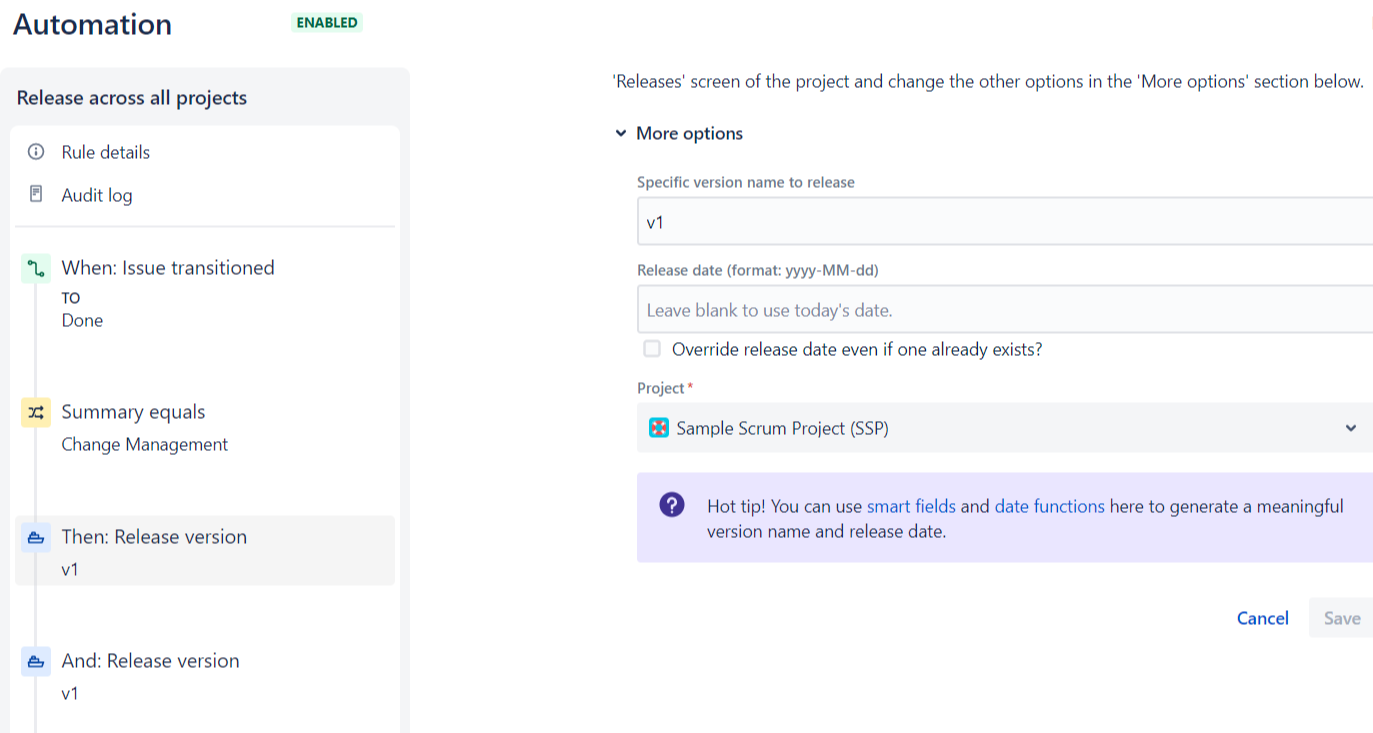
Task: Enable override release date checkbox
Action: pyautogui.click(x=651, y=348)
